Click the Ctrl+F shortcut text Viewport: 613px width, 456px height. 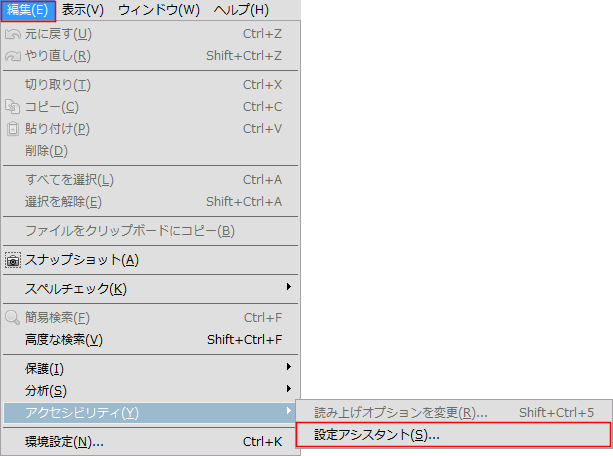pos(263,318)
